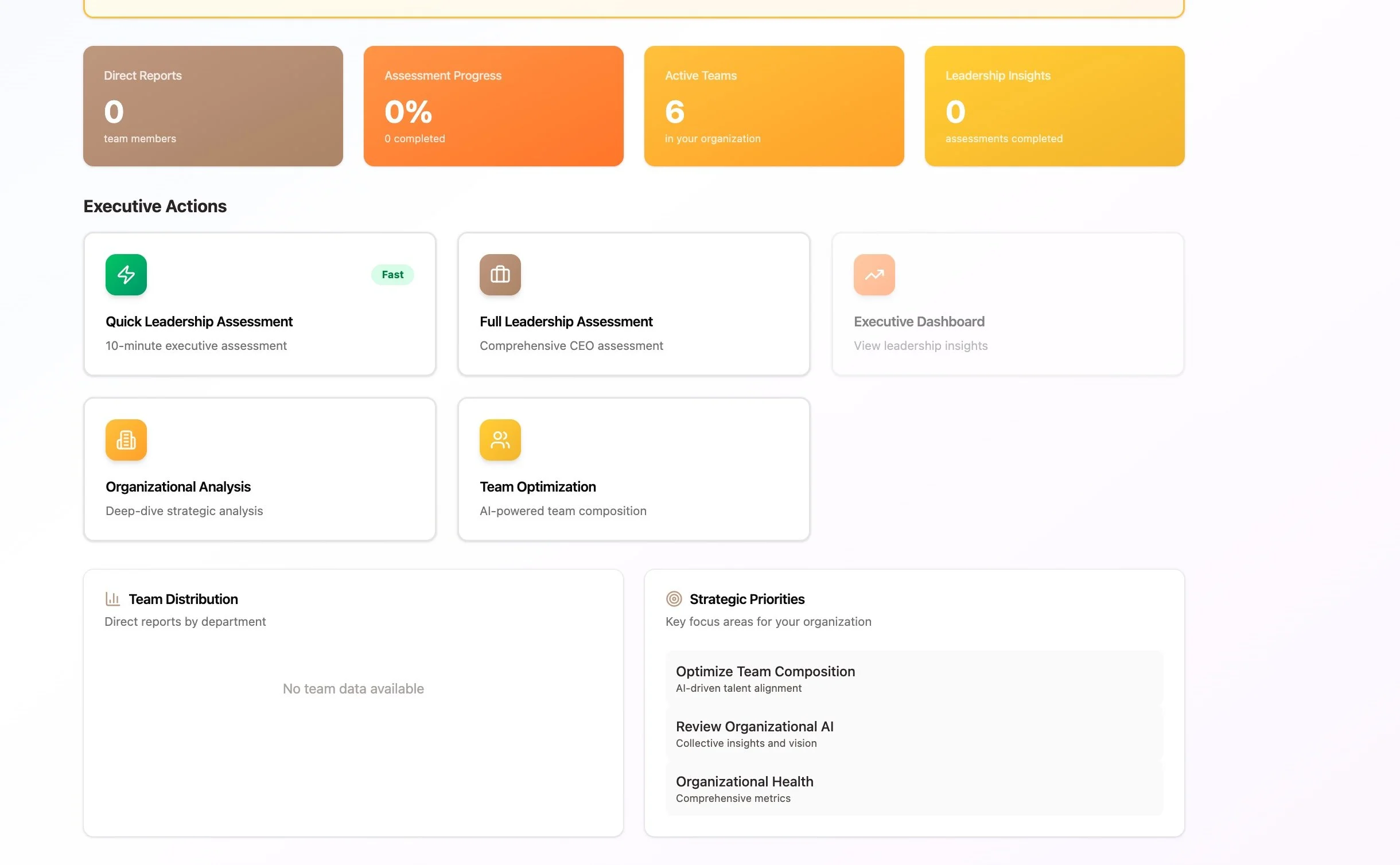Select Optimize Team Composition priority item
The image size is (1400, 865).
(914, 679)
